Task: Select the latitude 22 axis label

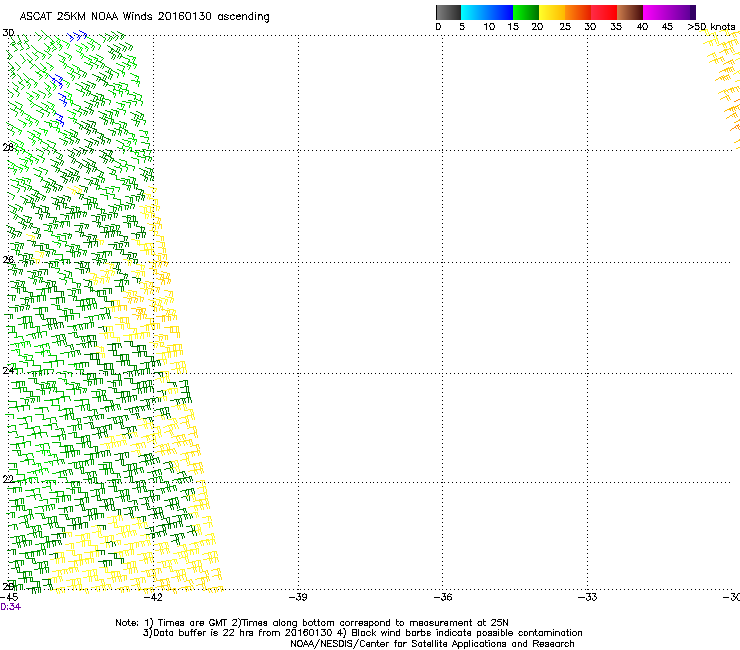Action: (8, 480)
